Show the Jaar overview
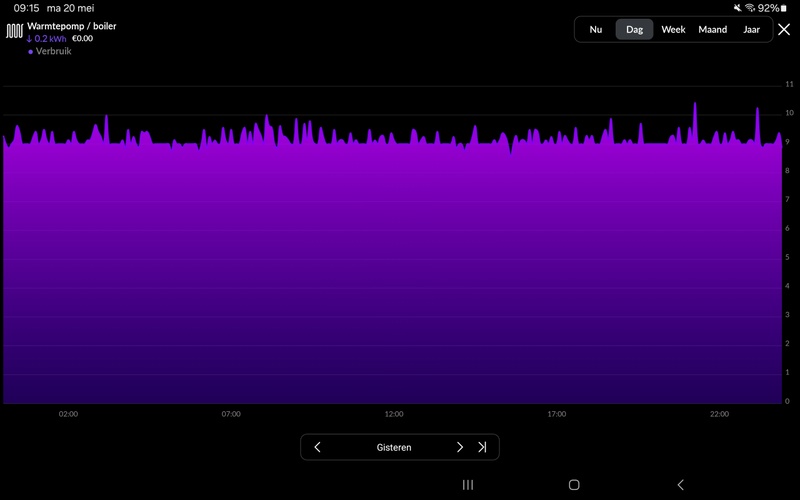 [x=751, y=30]
